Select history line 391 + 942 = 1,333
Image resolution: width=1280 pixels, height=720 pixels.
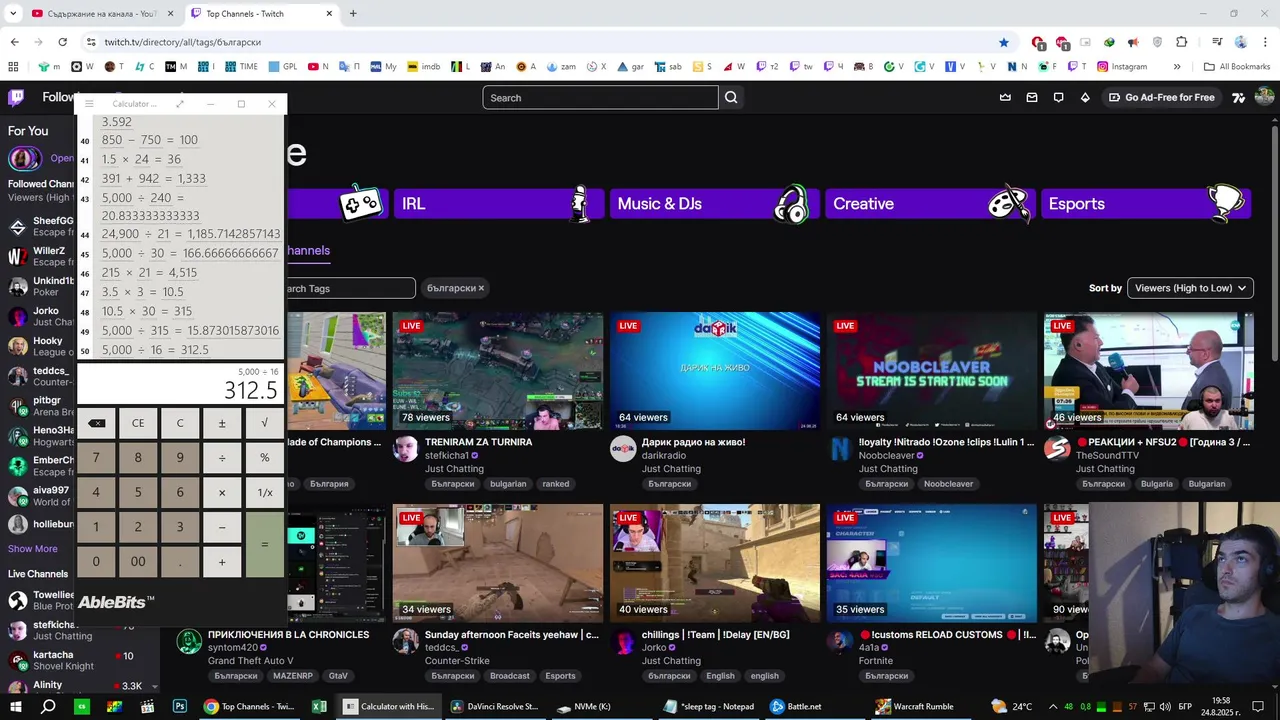[153, 178]
